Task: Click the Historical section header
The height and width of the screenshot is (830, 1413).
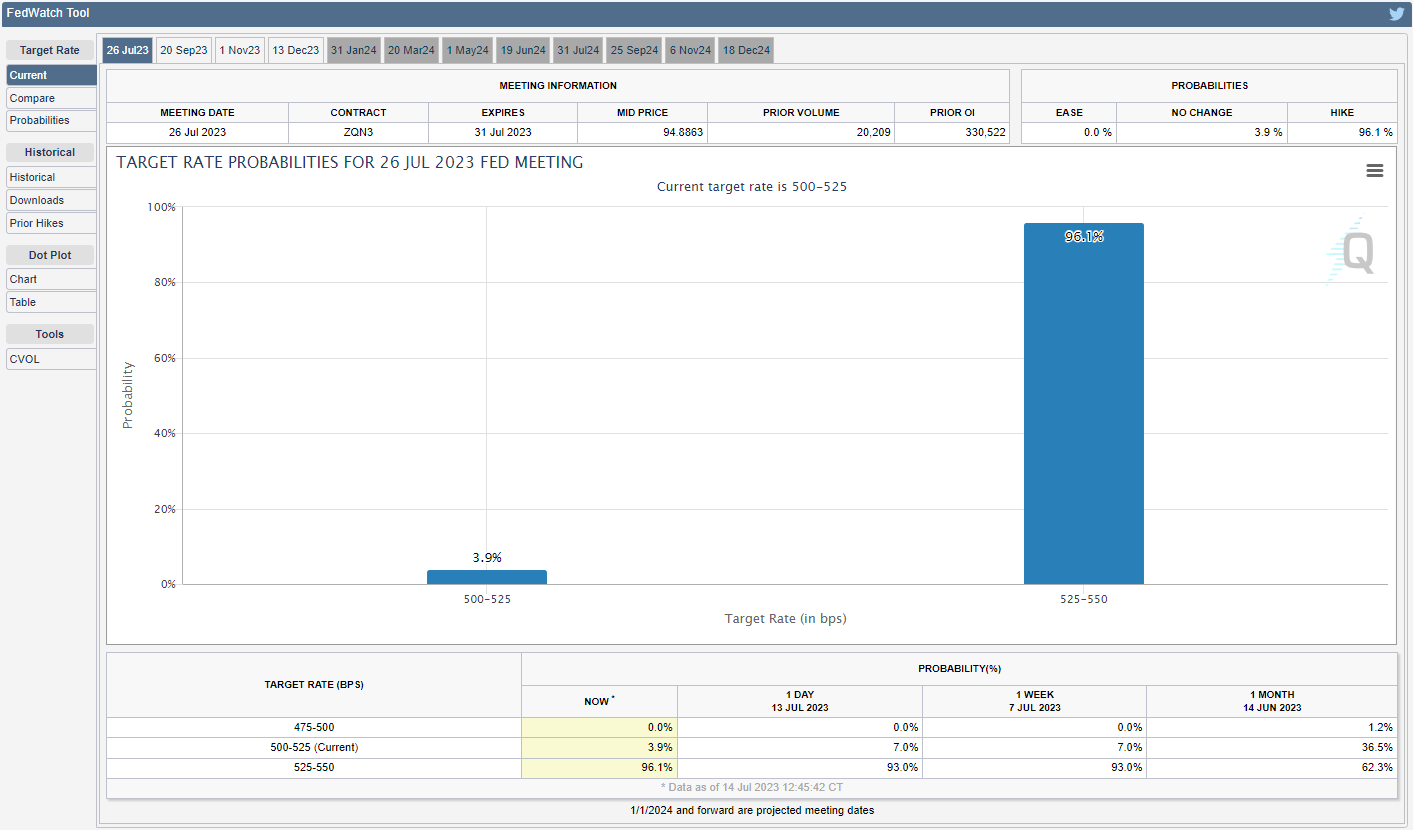Action: click(x=50, y=152)
